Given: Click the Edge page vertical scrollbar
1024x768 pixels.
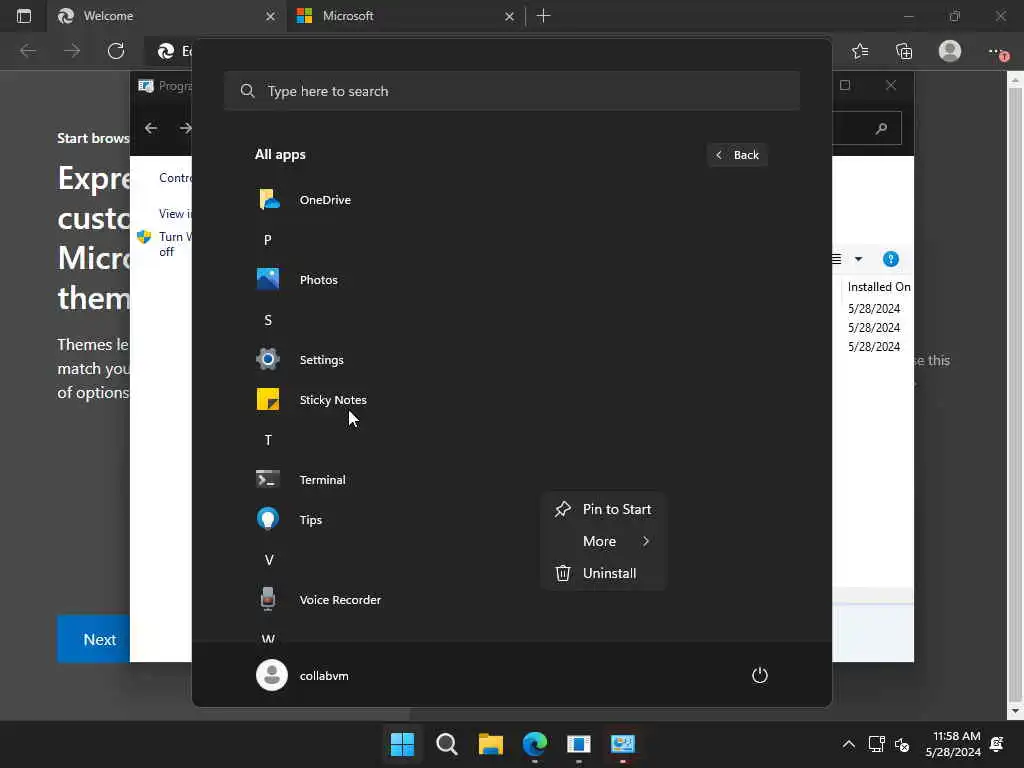Looking at the screenshot, I should click(x=1015, y=396).
